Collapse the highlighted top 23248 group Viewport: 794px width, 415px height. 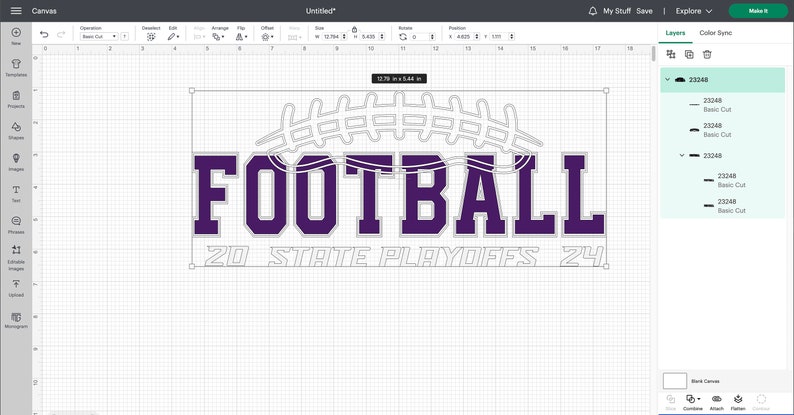[667, 79]
